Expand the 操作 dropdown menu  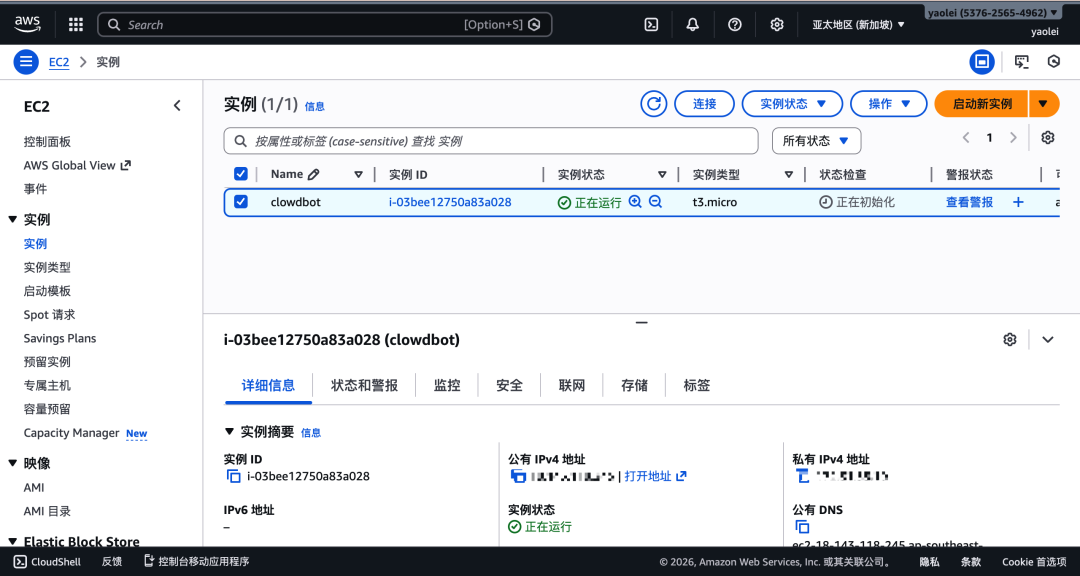point(888,103)
